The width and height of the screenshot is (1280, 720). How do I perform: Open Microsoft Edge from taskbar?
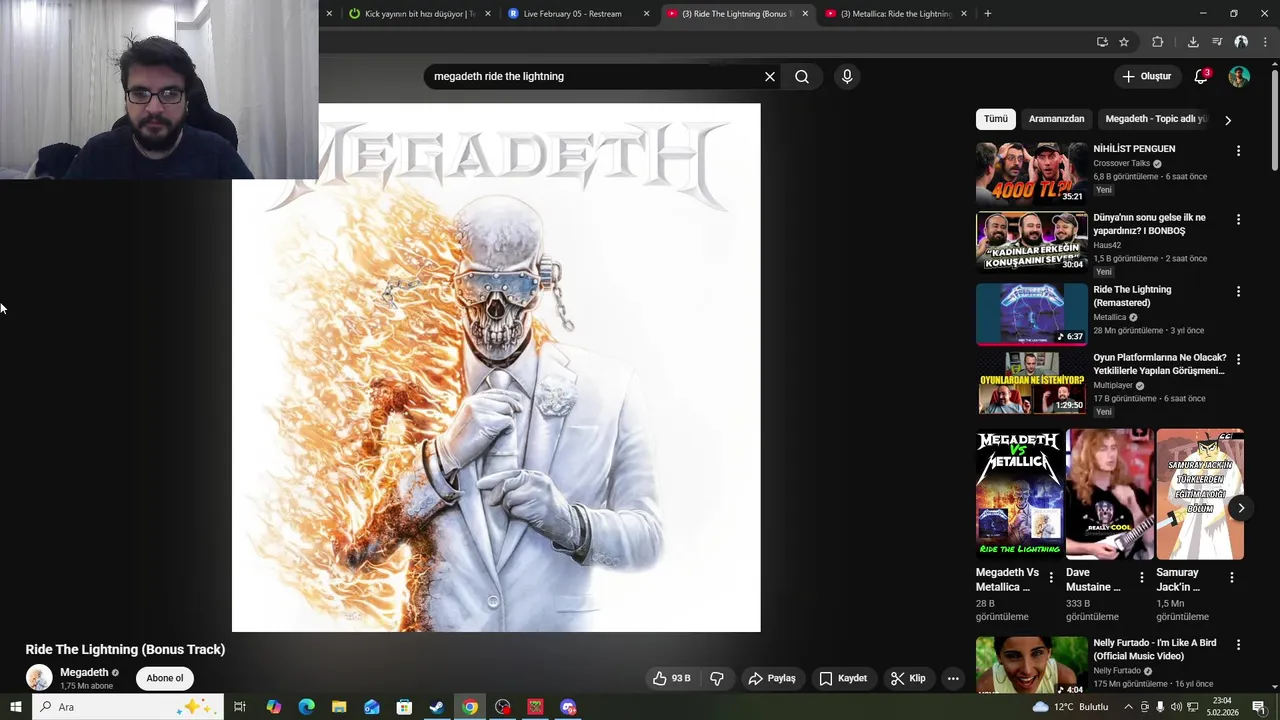coord(307,707)
